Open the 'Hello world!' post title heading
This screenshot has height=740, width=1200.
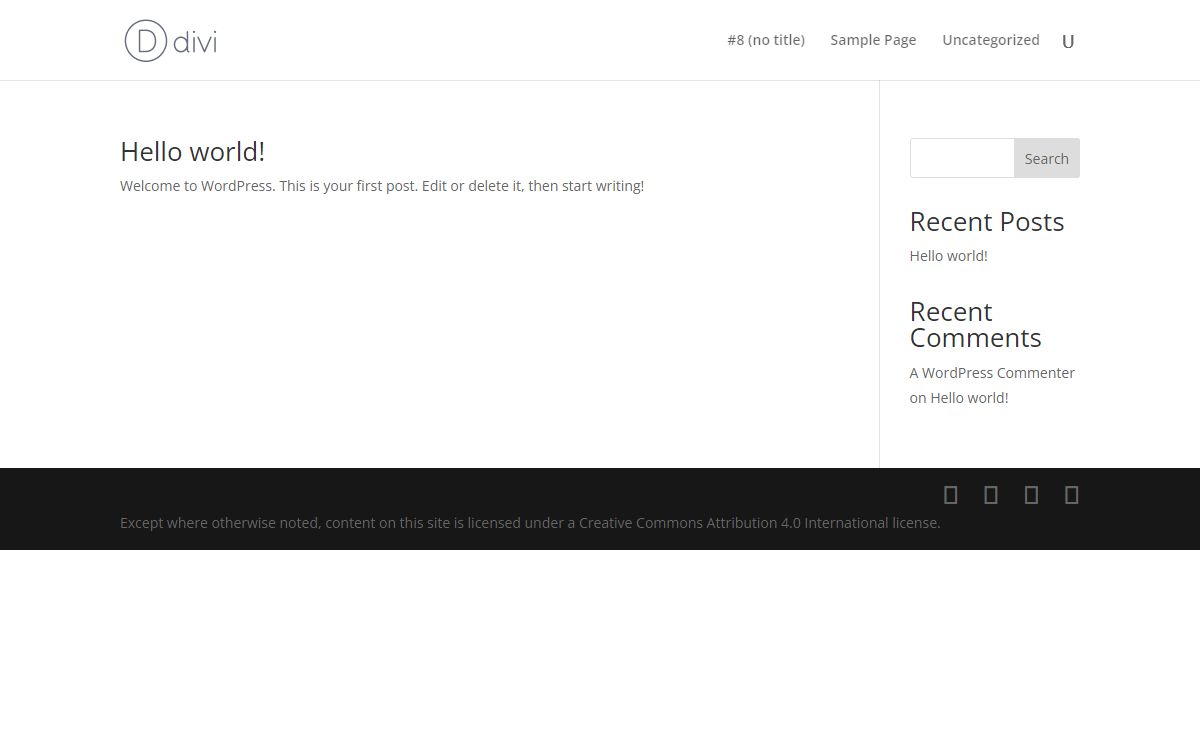193,151
